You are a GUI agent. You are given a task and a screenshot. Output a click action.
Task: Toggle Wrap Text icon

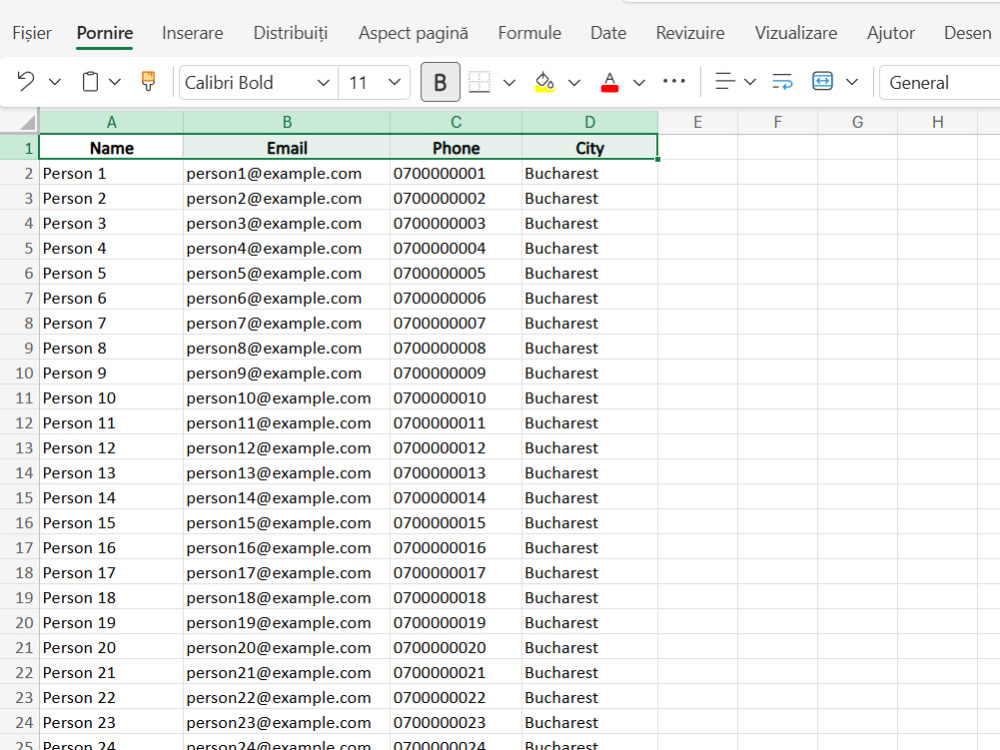[782, 82]
